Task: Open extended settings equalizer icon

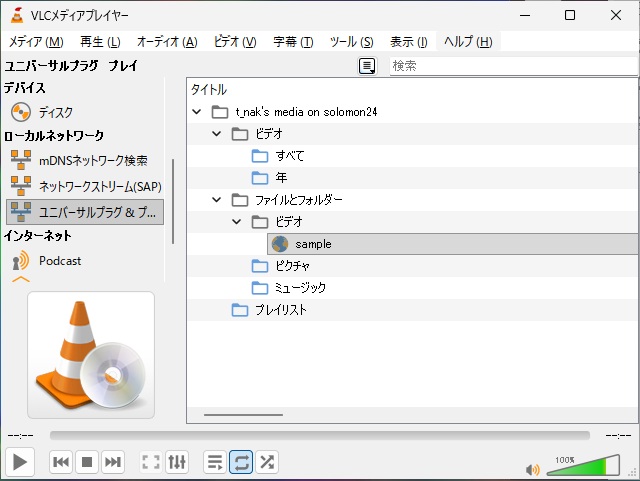Action: pos(177,462)
